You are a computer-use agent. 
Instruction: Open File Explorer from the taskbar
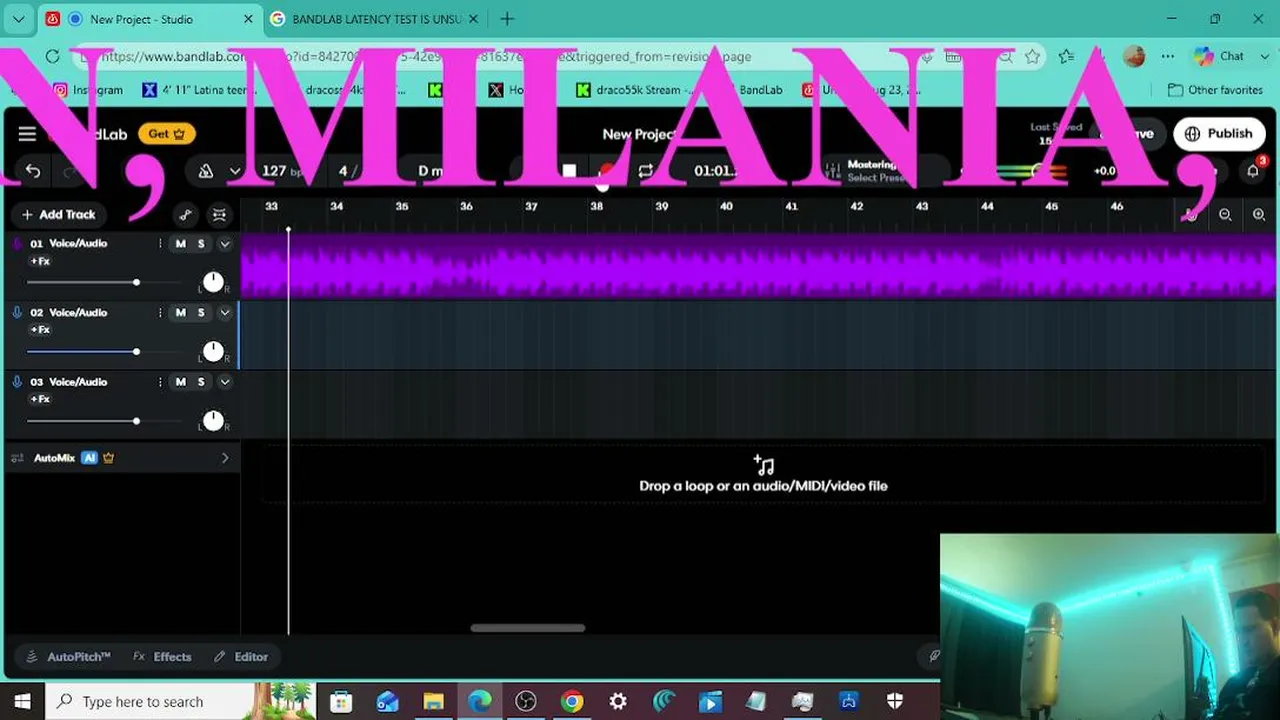(433, 702)
